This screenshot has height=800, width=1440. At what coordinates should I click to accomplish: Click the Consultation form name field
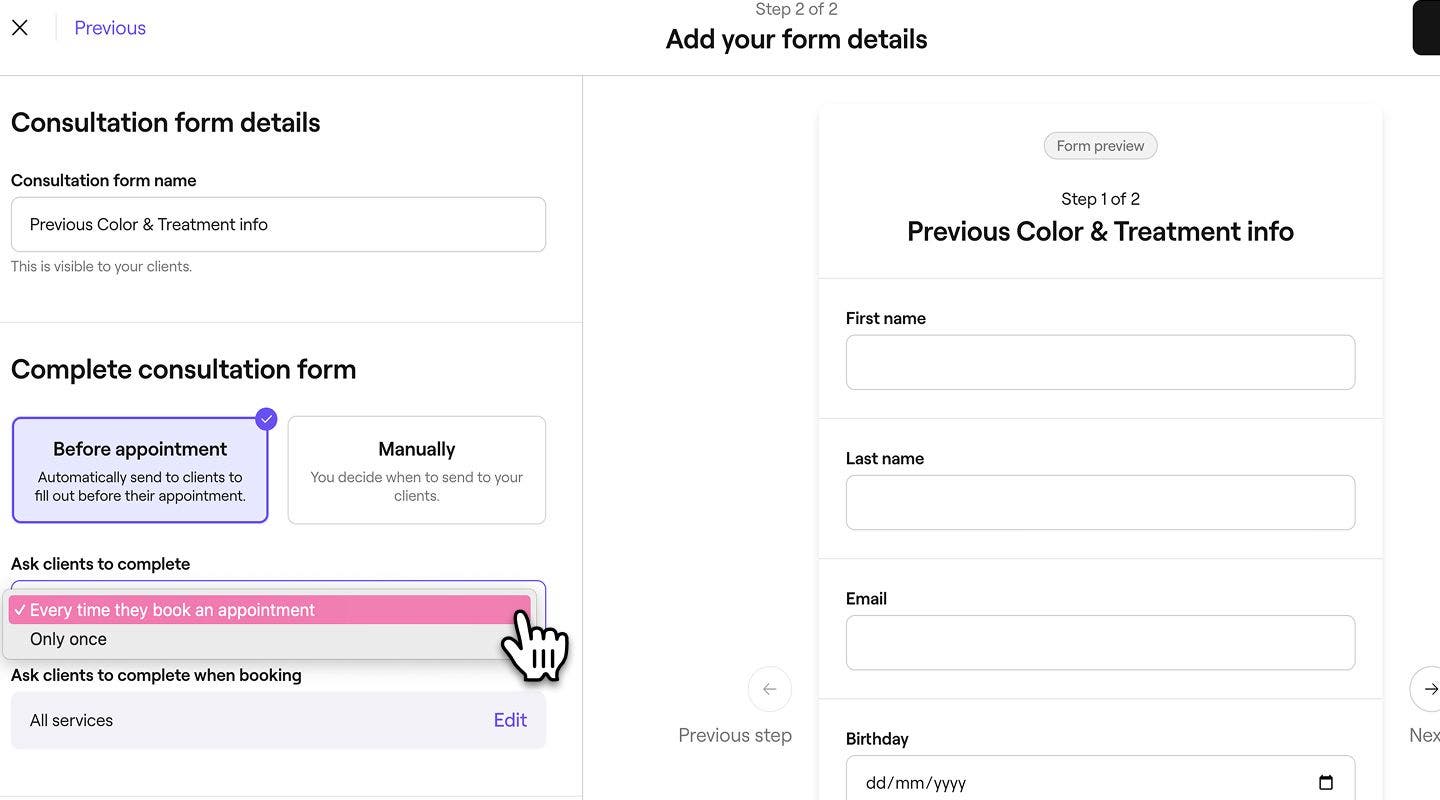pos(278,224)
